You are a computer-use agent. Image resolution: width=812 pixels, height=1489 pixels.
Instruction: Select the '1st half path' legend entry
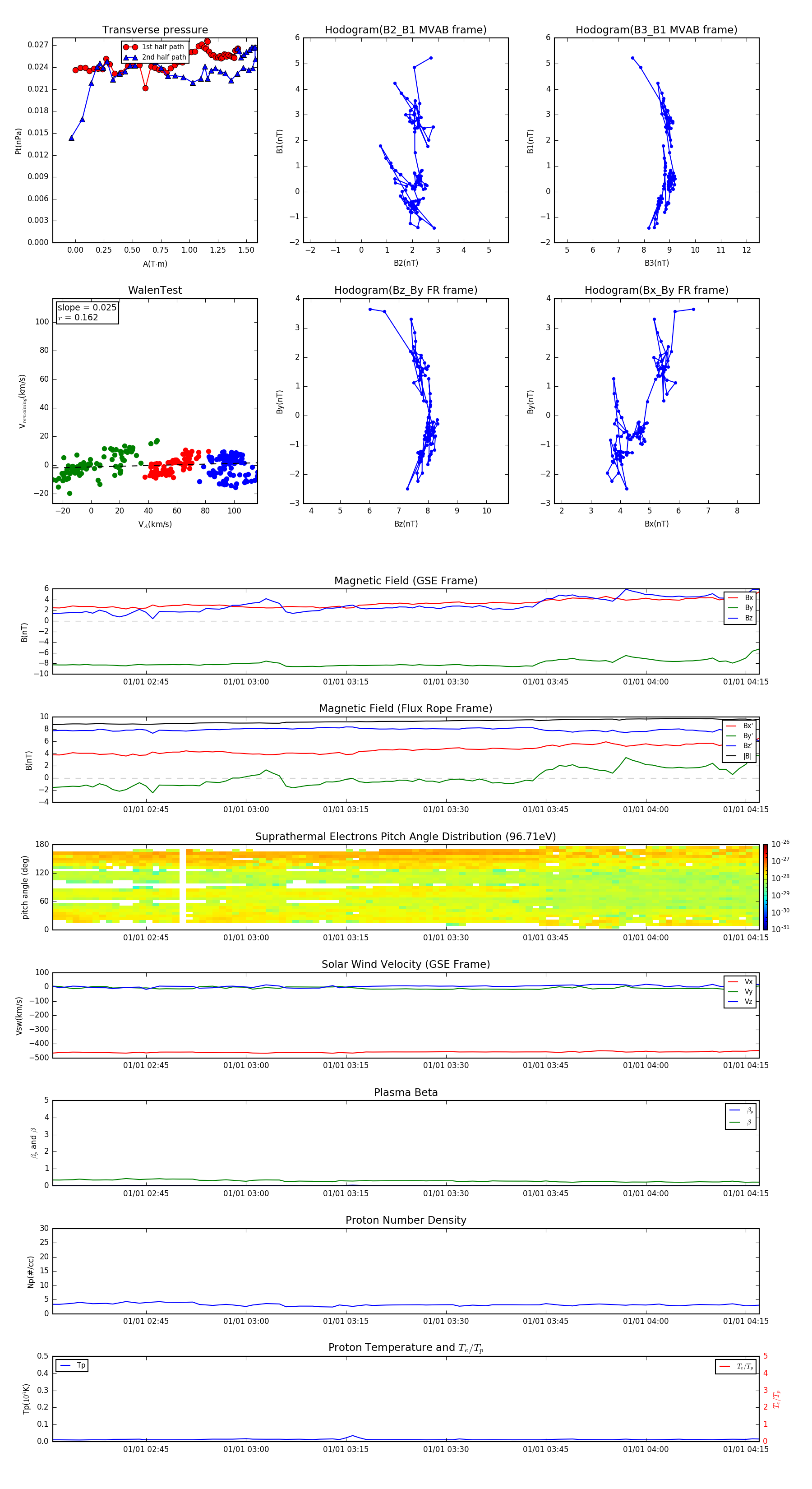pos(154,47)
